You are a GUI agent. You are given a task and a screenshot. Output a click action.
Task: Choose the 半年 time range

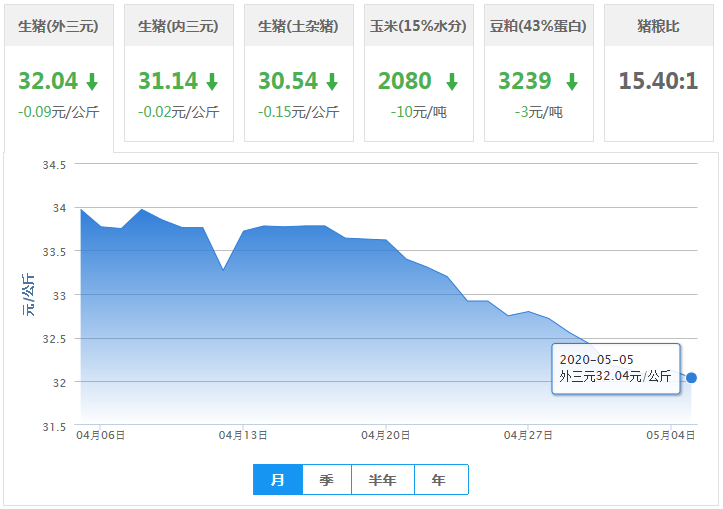(x=383, y=480)
